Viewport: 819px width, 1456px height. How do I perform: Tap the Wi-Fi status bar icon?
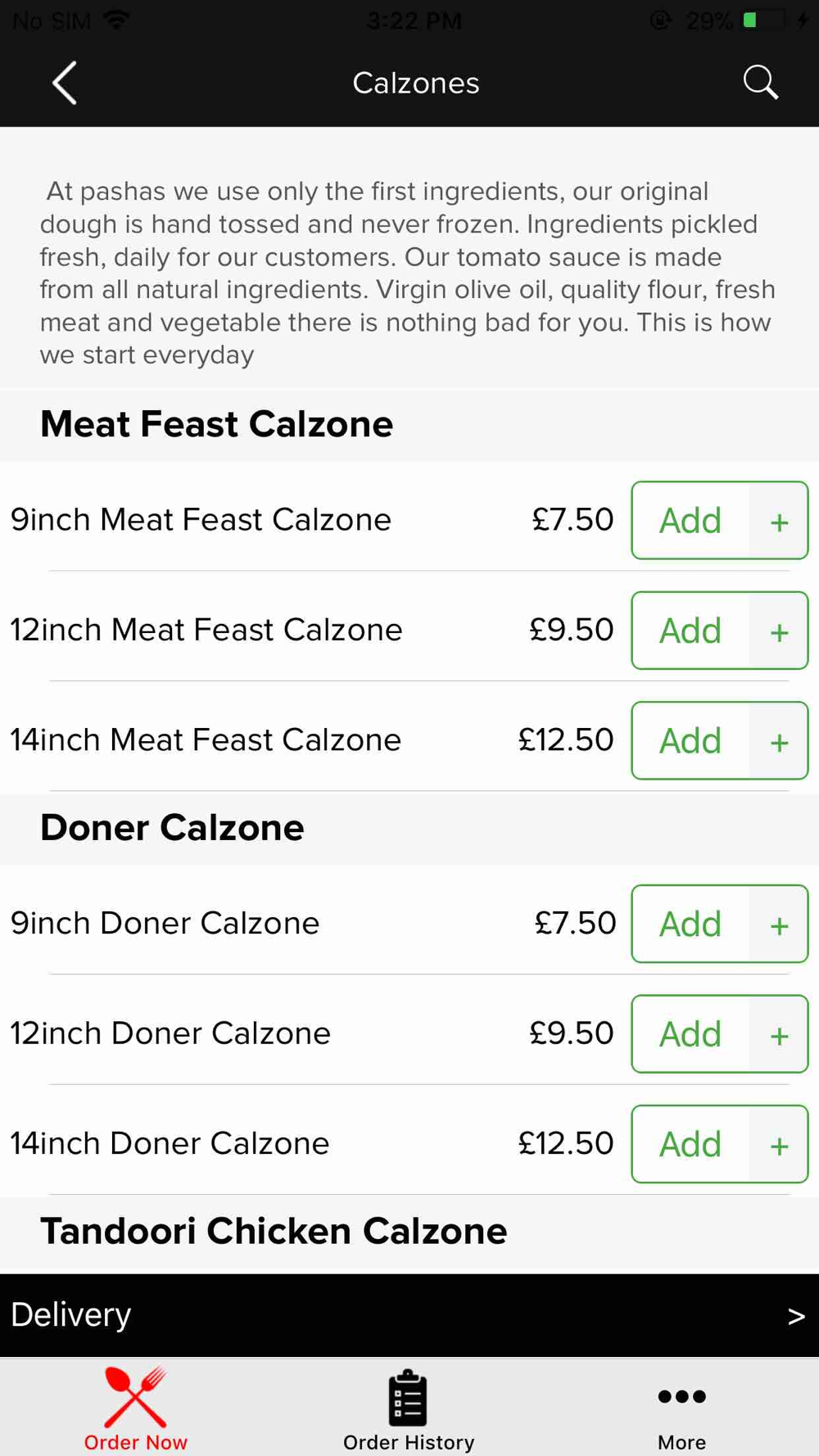[x=117, y=20]
